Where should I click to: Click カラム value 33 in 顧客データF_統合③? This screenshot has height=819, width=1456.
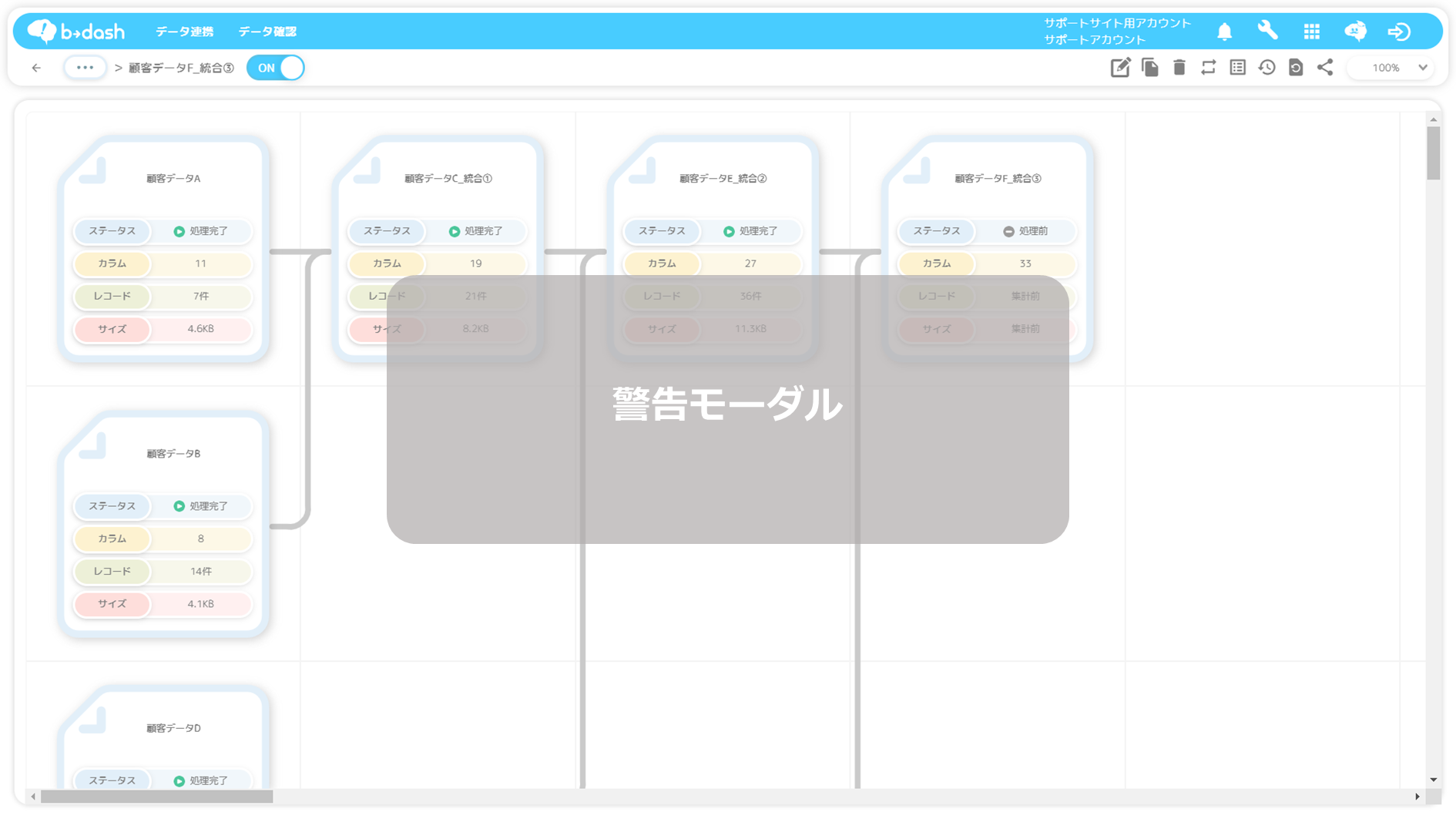[1025, 263]
